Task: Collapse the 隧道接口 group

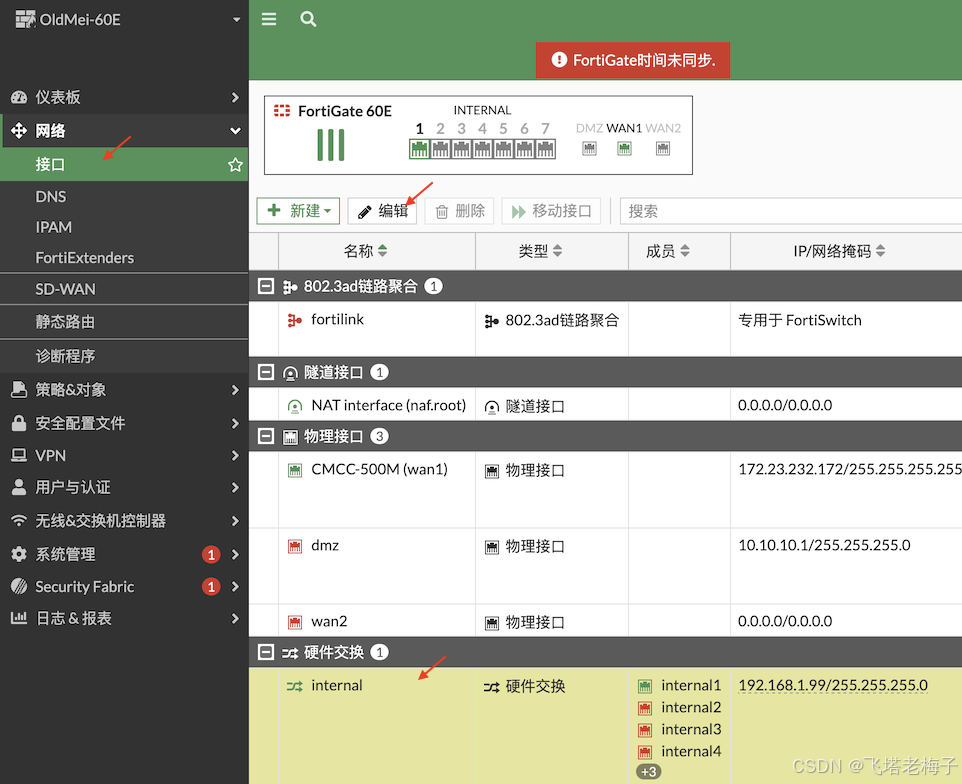Action: point(266,372)
